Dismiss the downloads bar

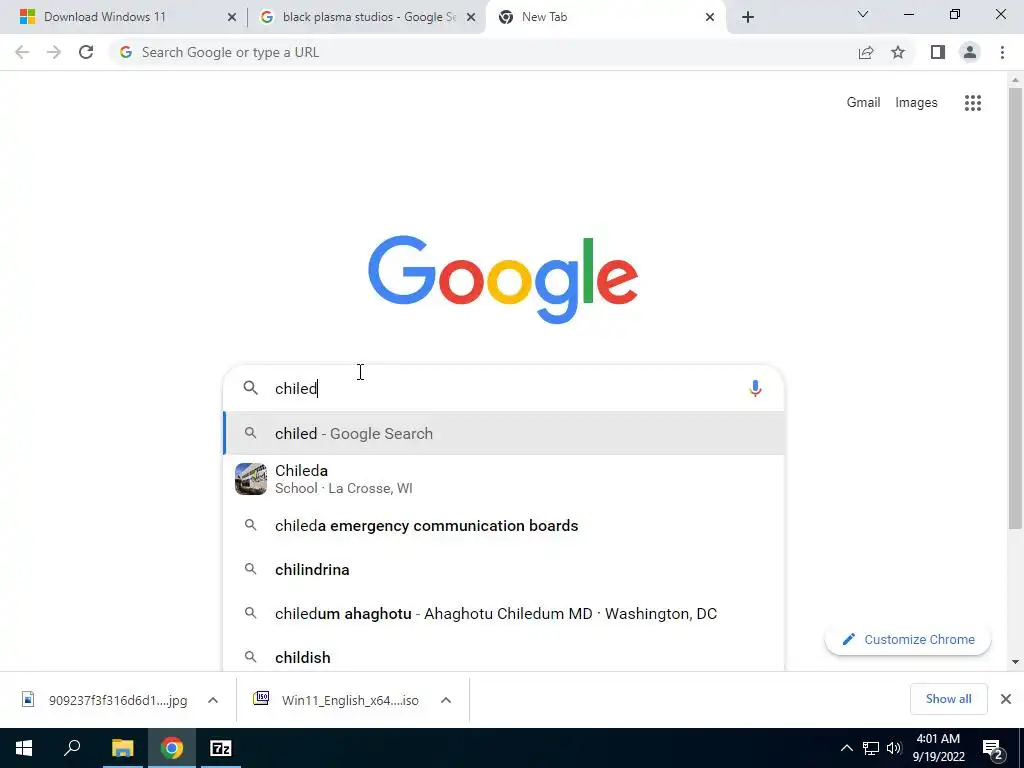click(x=1006, y=699)
